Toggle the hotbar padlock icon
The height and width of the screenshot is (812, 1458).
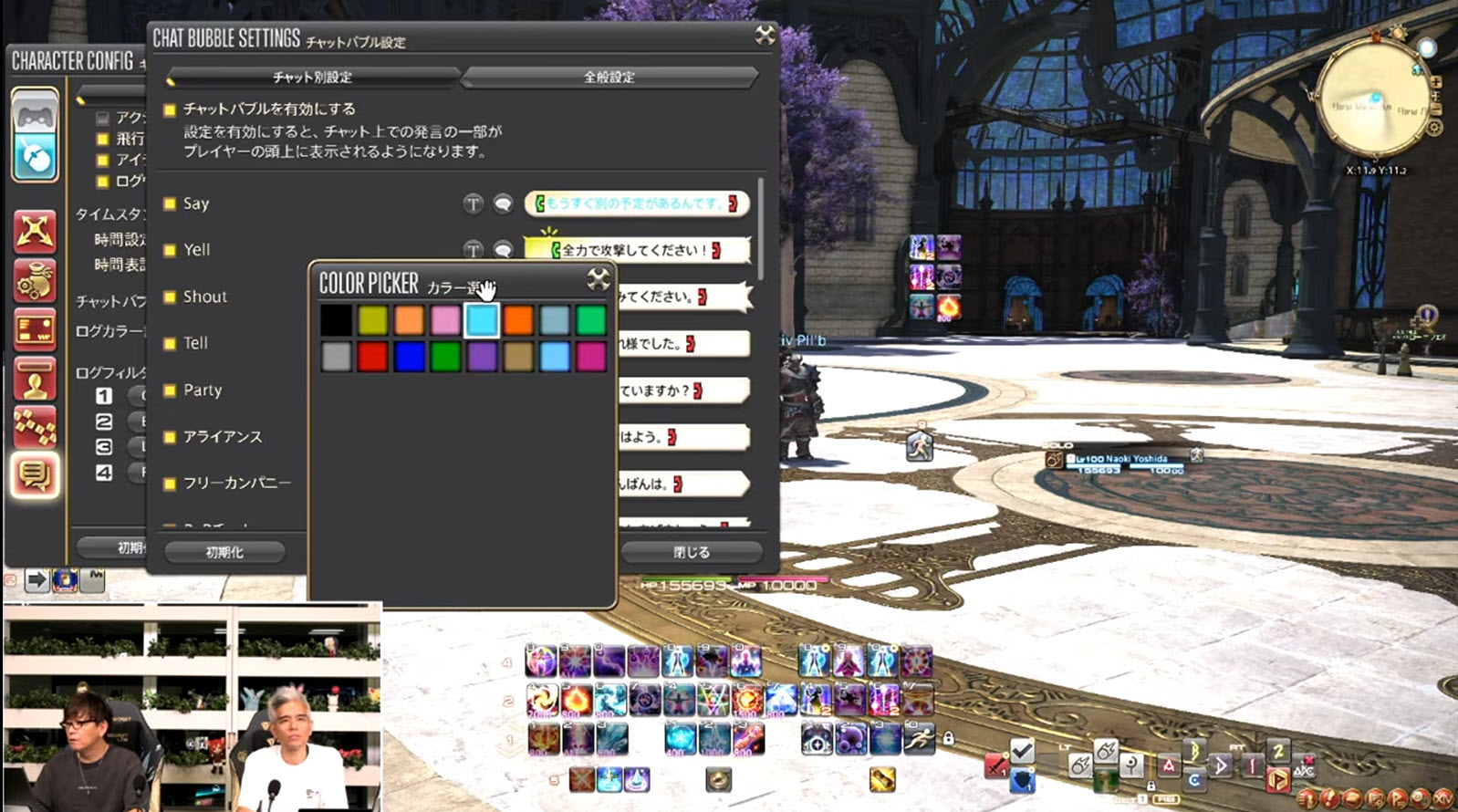(949, 737)
